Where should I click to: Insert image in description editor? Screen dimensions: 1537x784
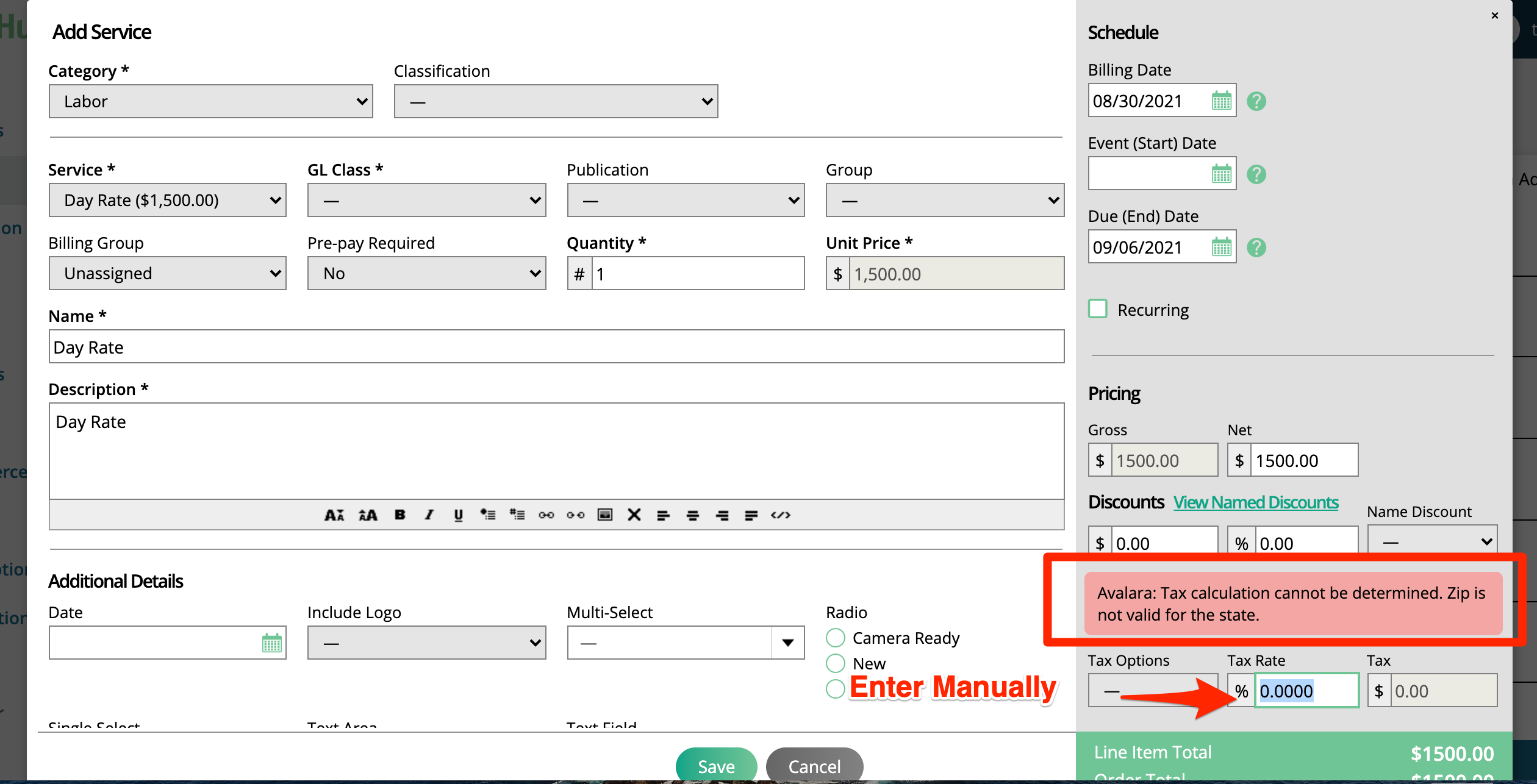pos(604,515)
